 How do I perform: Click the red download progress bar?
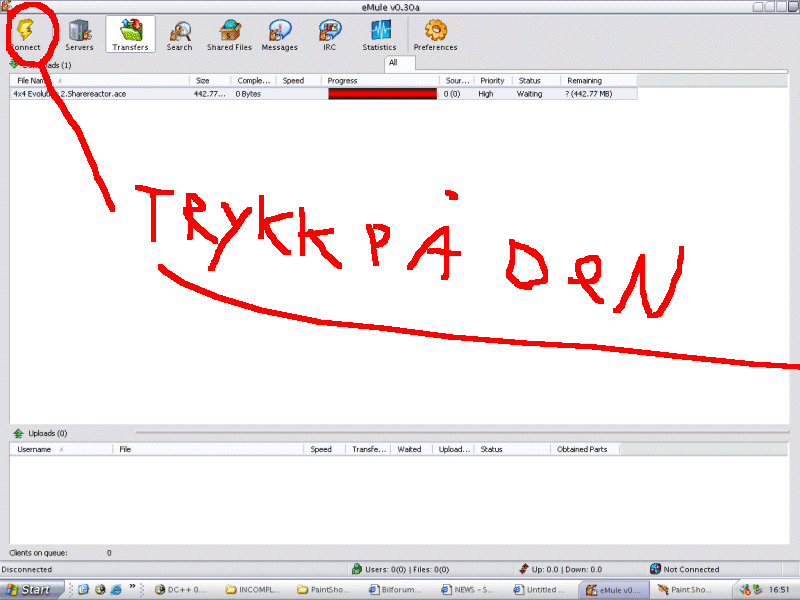click(x=382, y=94)
